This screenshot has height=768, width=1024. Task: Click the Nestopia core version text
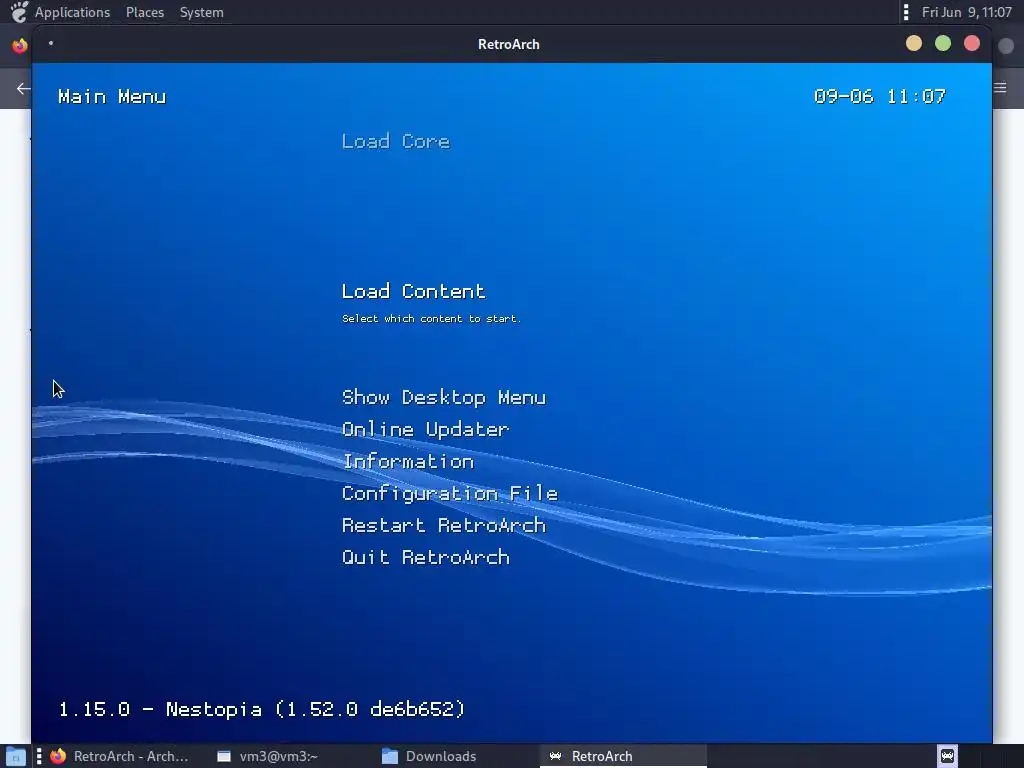pos(262,709)
